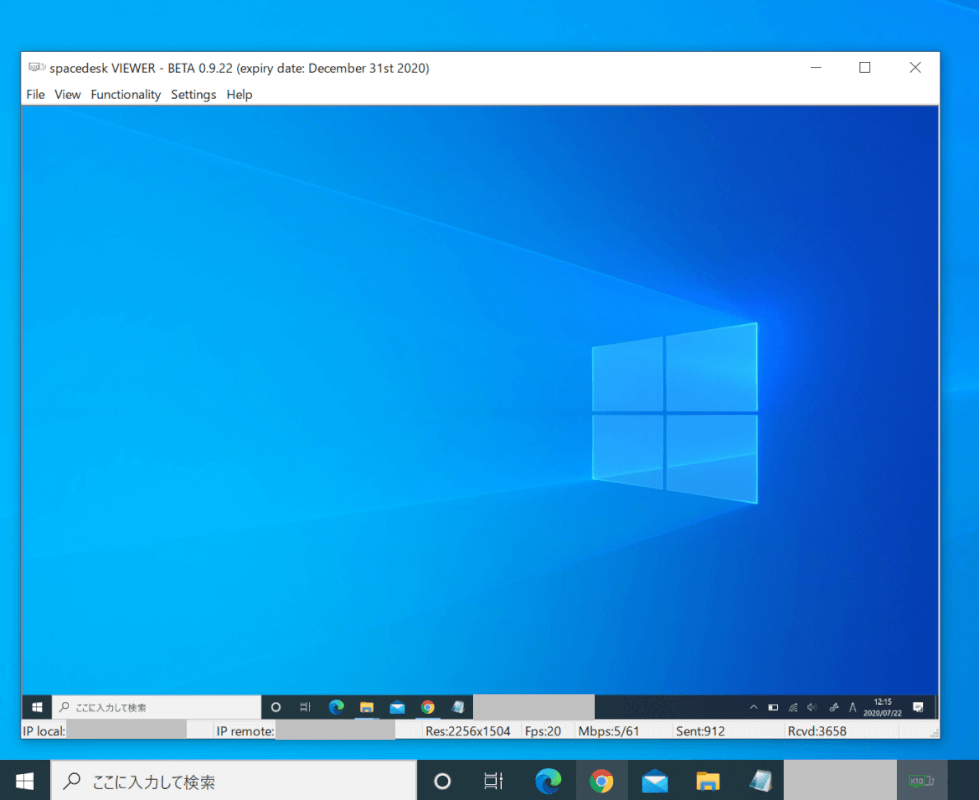The width and height of the screenshot is (979, 800).
Task: Open Mail from the host taskbar
Action: pos(655,781)
